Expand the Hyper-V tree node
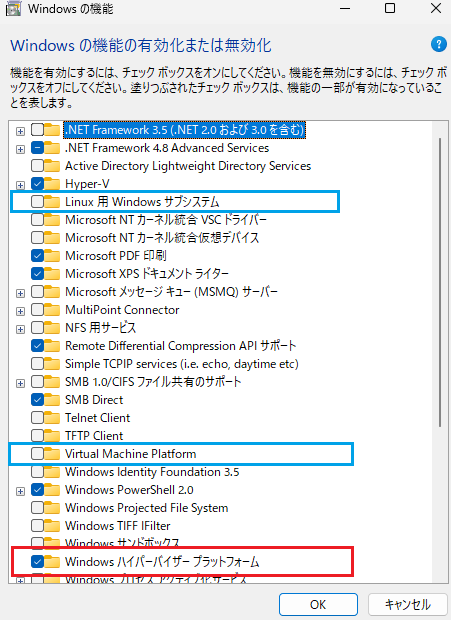Image resolution: width=451 pixels, height=620 pixels. [20, 185]
